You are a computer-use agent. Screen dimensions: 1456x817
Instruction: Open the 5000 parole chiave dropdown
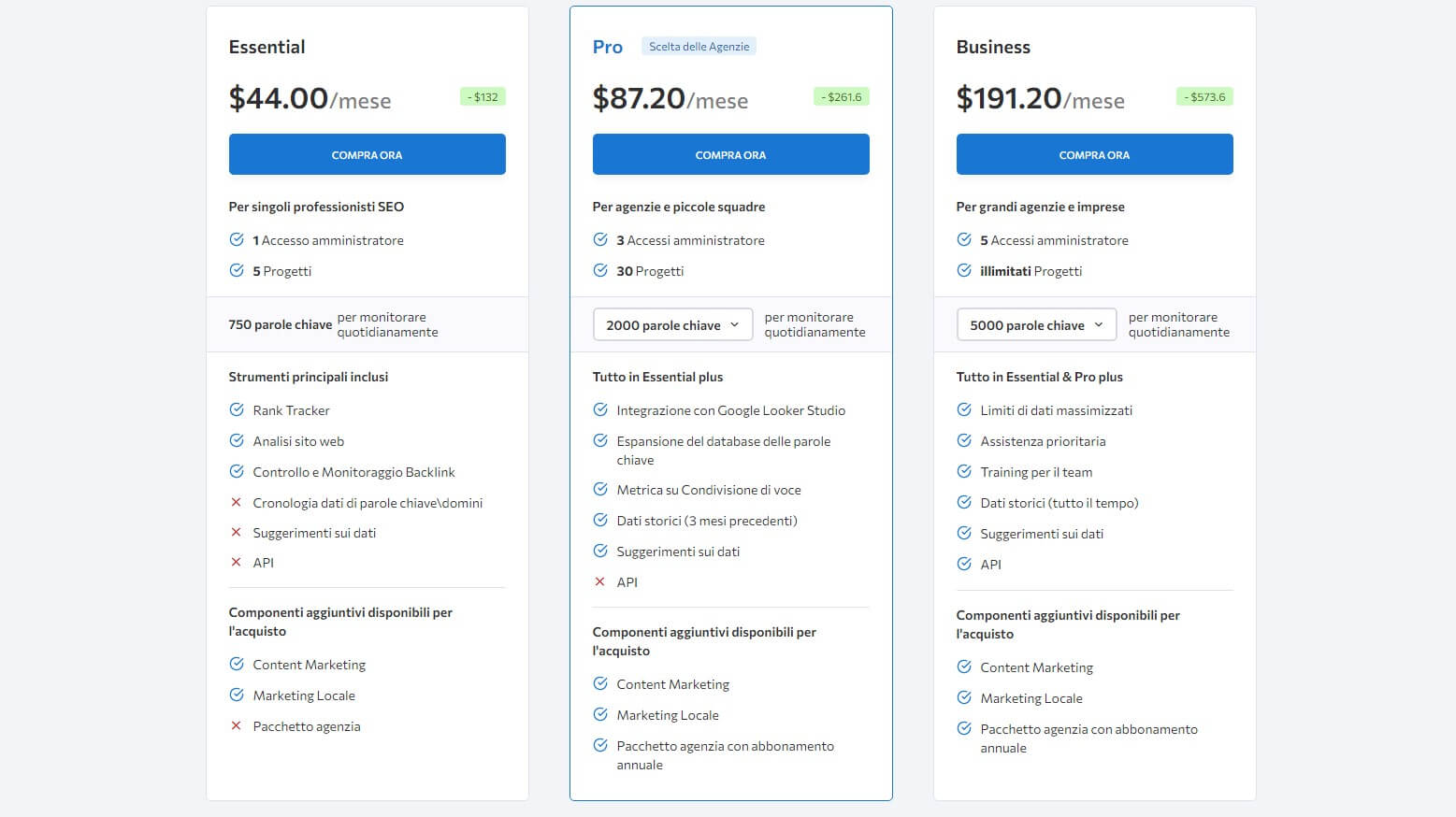click(x=1036, y=324)
